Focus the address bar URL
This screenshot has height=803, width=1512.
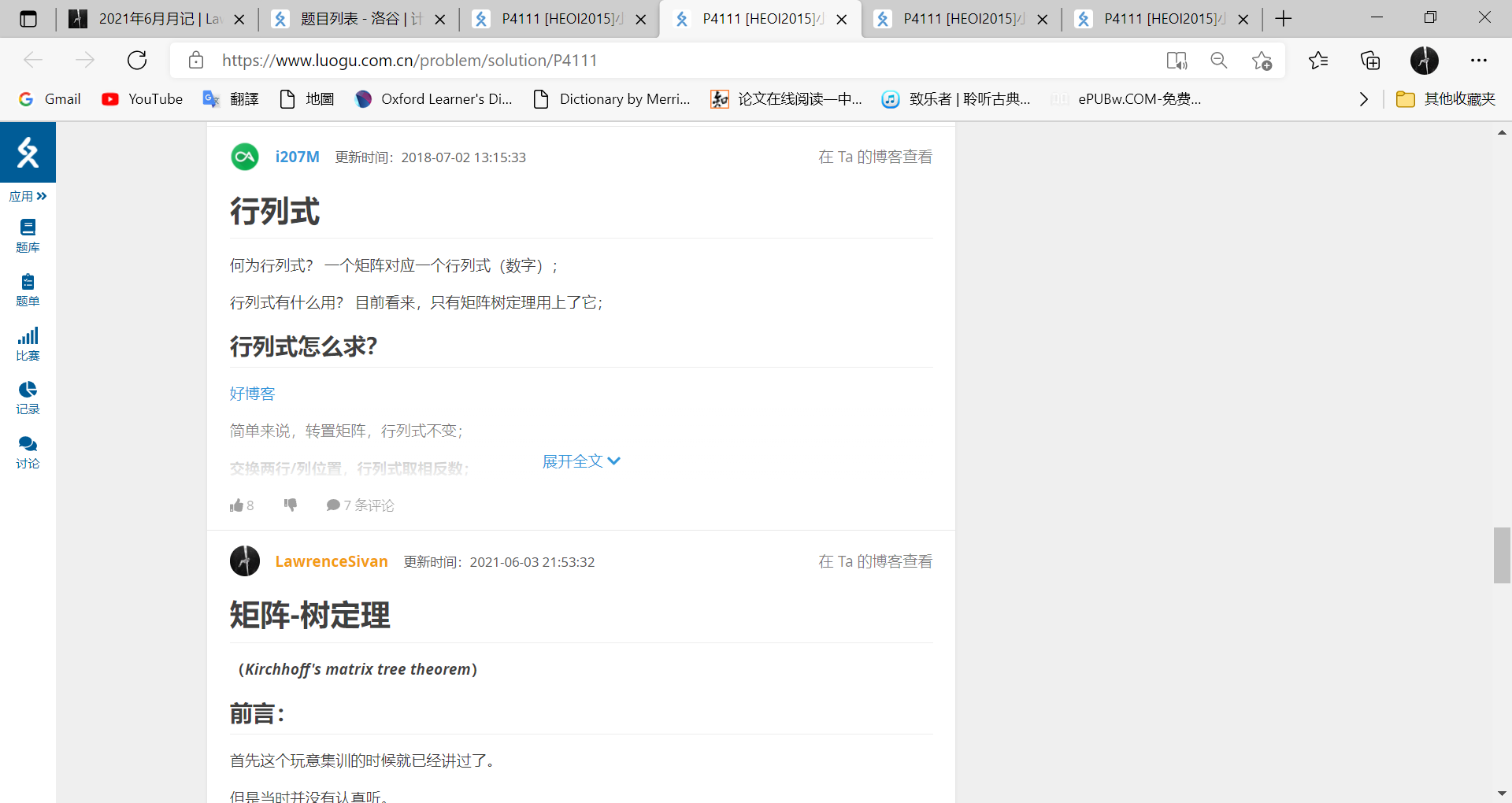[x=409, y=60]
